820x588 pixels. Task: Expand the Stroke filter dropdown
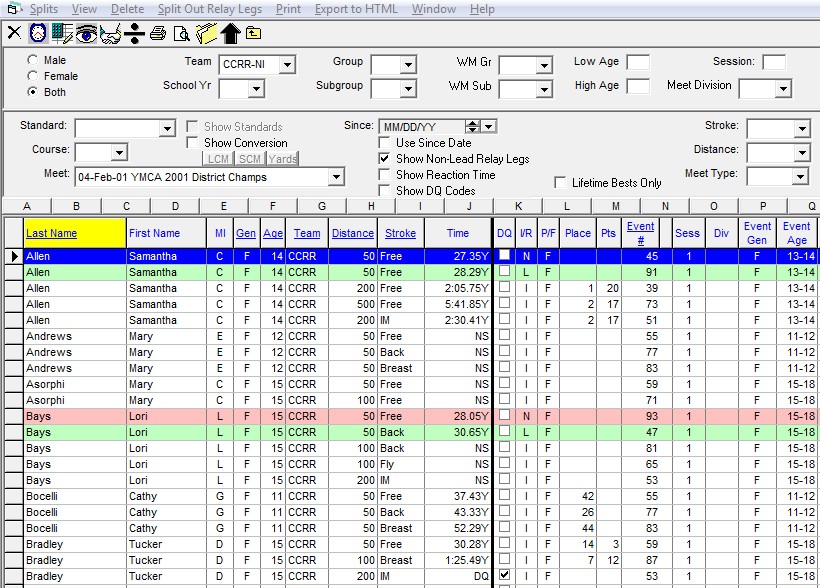coord(801,129)
